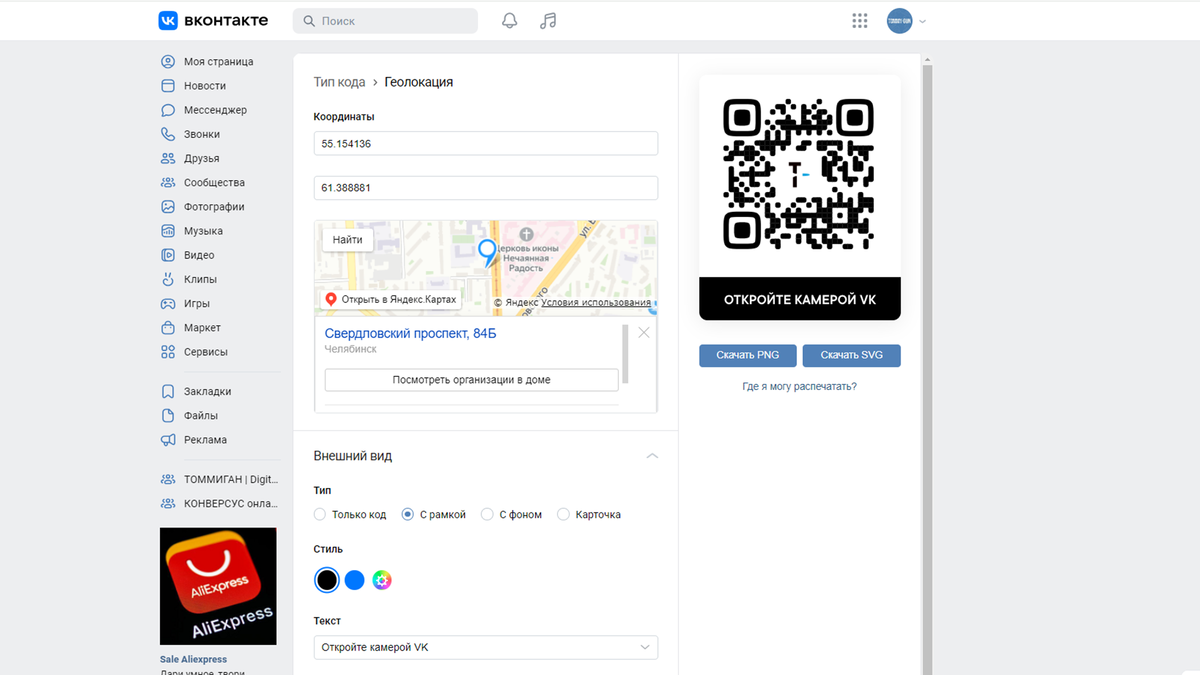Click the Музыка sidebar icon
This screenshot has width=1200, height=675.
(x=168, y=231)
